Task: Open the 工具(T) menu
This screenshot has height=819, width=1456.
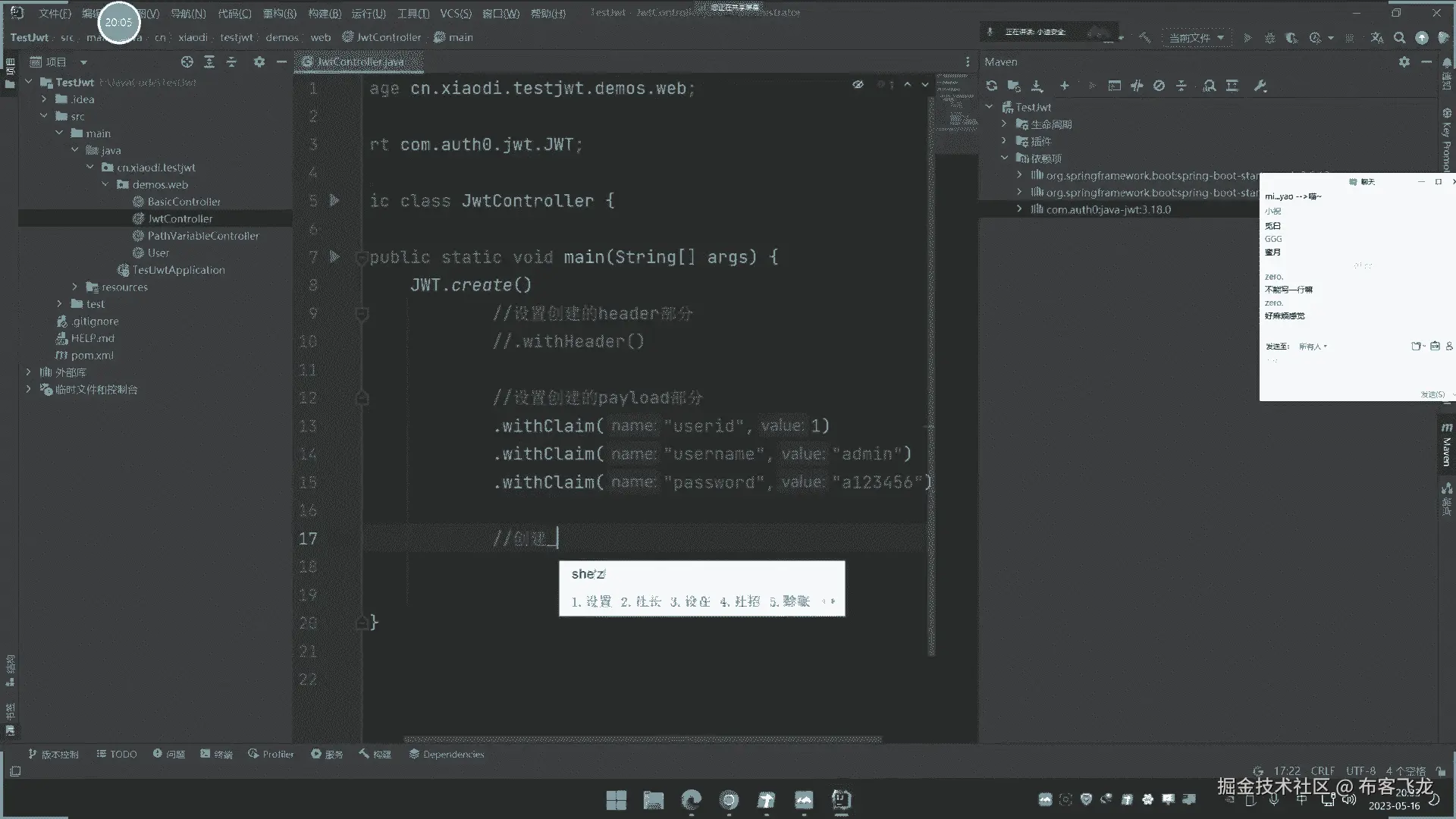Action: tap(413, 13)
